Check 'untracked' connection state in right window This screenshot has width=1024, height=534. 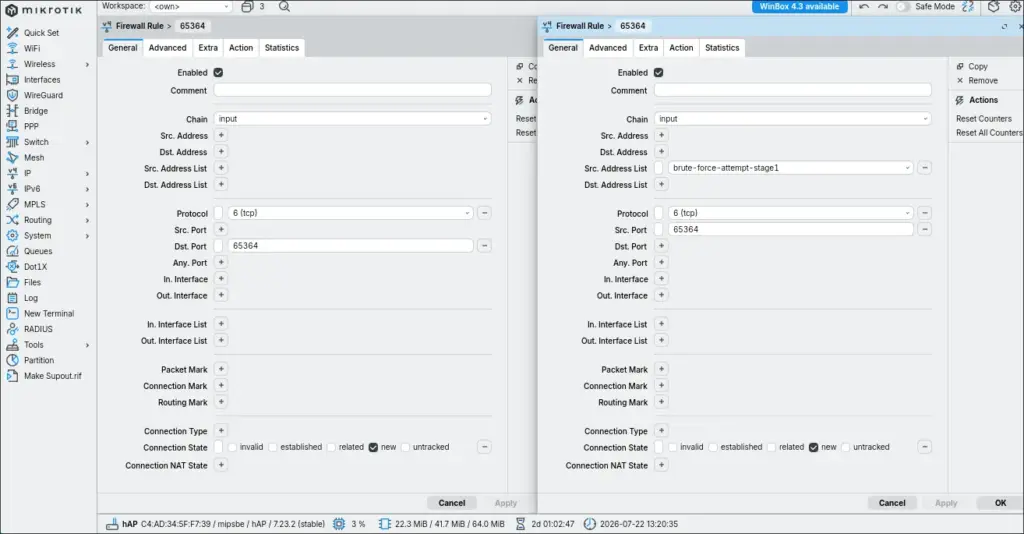(846, 447)
